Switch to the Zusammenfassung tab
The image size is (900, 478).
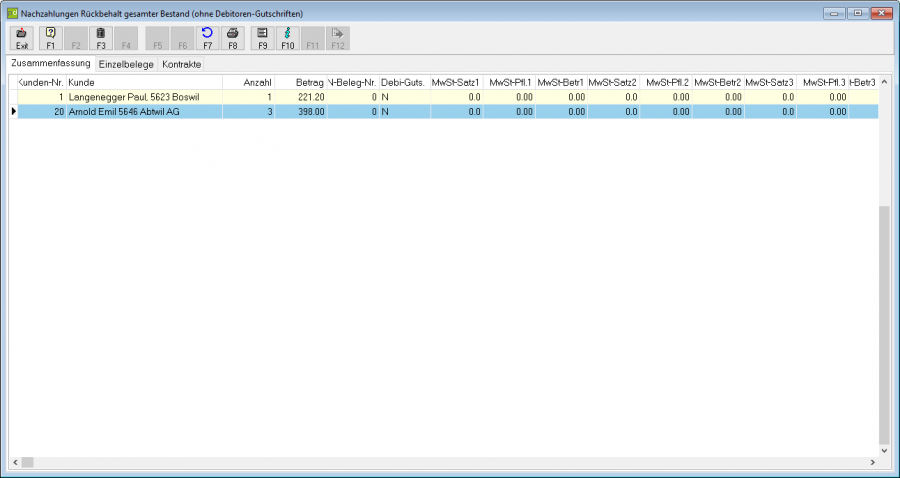(x=51, y=63)
